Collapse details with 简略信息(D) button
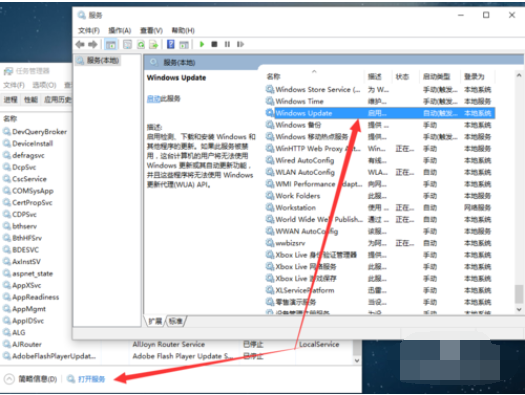The height and width of the screenshot is (395, 525). tap(30, 379)
